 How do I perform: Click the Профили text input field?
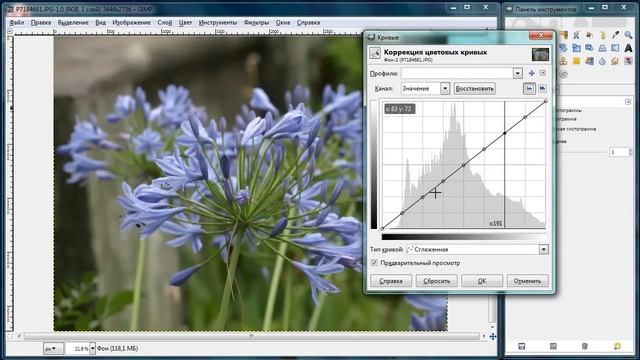[457, 73]
